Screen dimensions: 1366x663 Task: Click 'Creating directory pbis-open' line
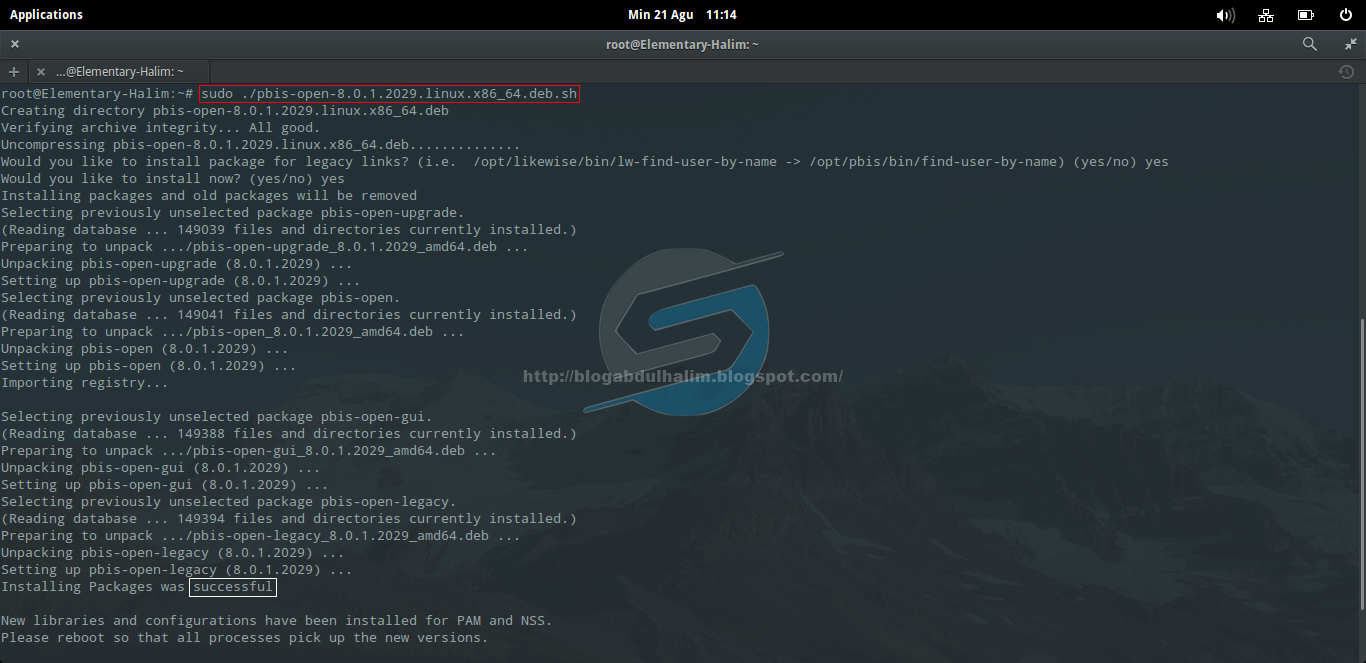[x=224, y=111]
